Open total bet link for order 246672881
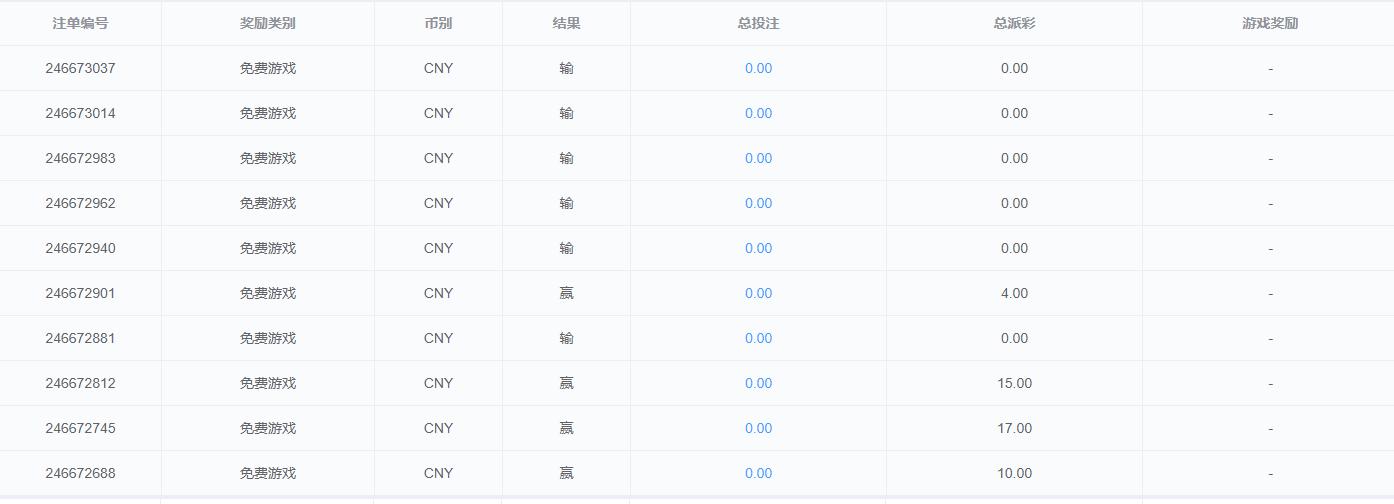The height and width of the screenshot is (504, 1394). pyautogui.click(x=758, y=338)
